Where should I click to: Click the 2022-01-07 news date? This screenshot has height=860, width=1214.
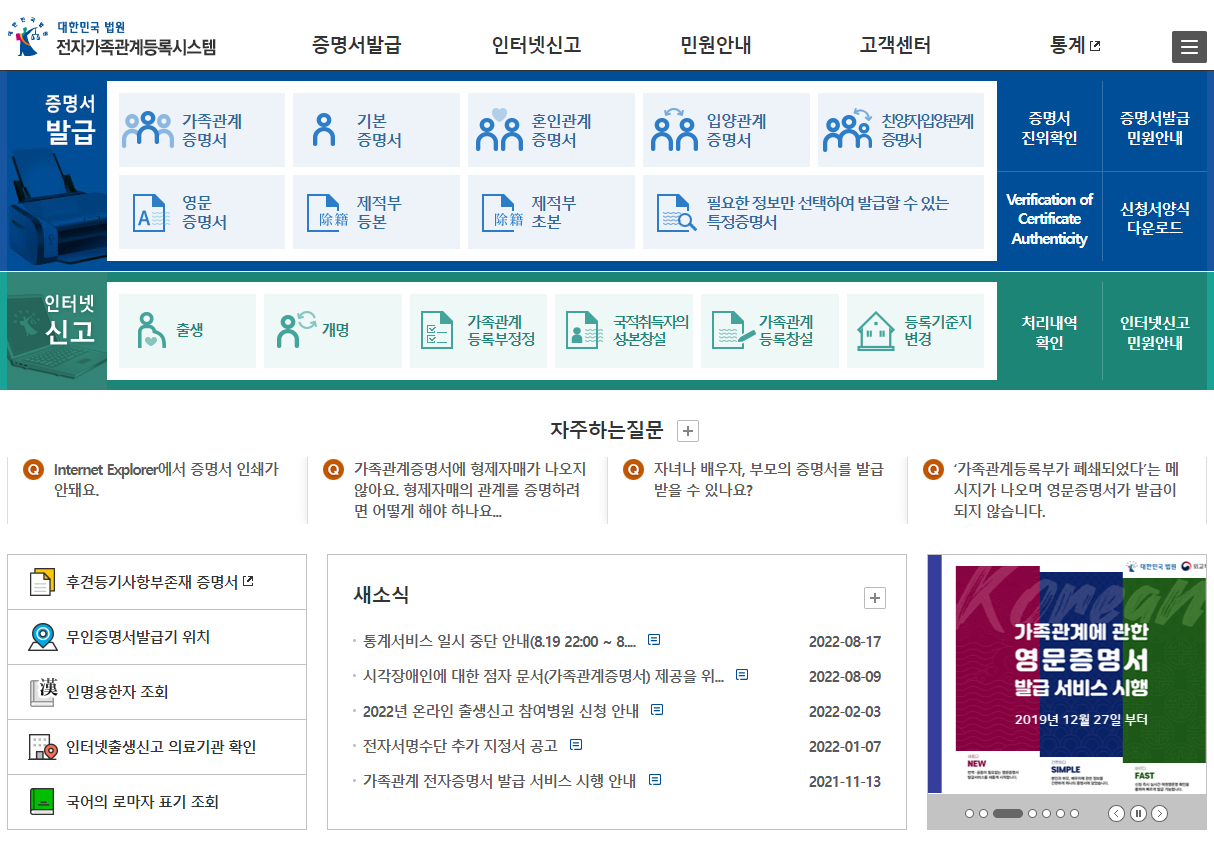point(845,746)
